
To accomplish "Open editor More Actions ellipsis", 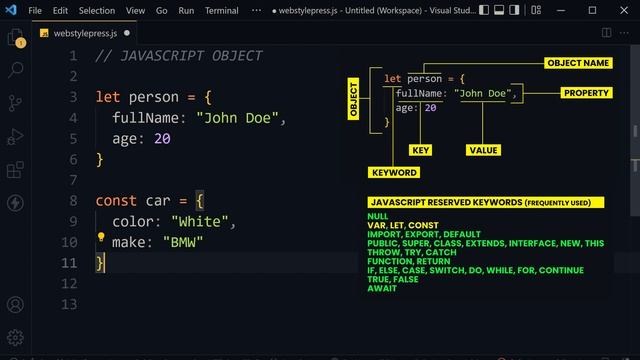I will 624,33.
